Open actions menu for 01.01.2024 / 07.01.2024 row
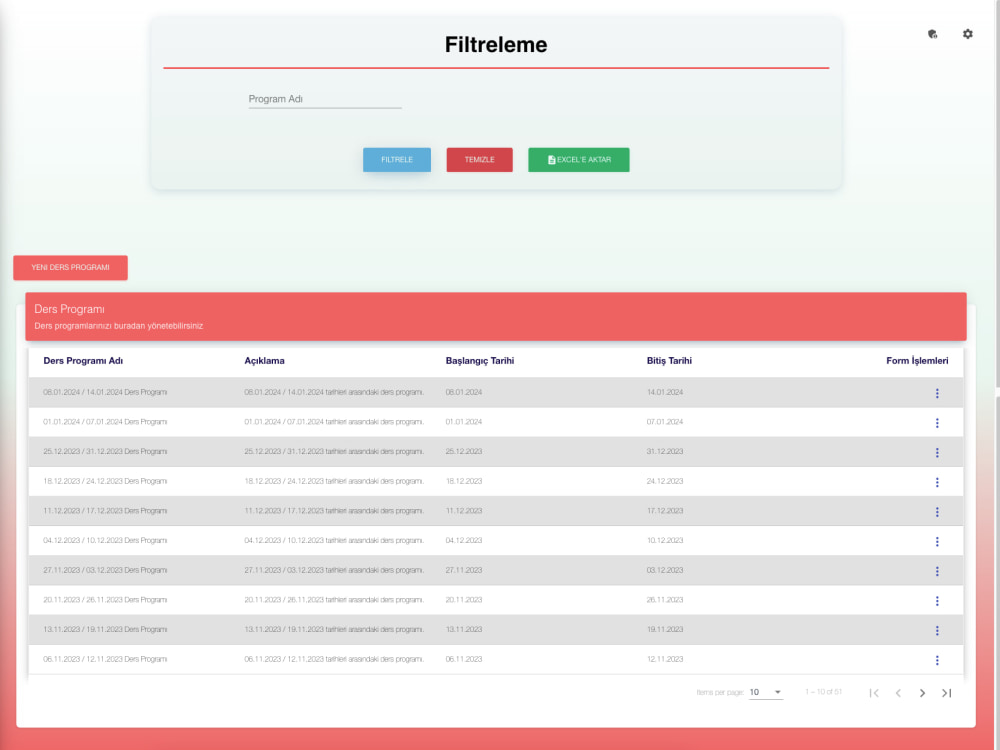 coord(937,422)
